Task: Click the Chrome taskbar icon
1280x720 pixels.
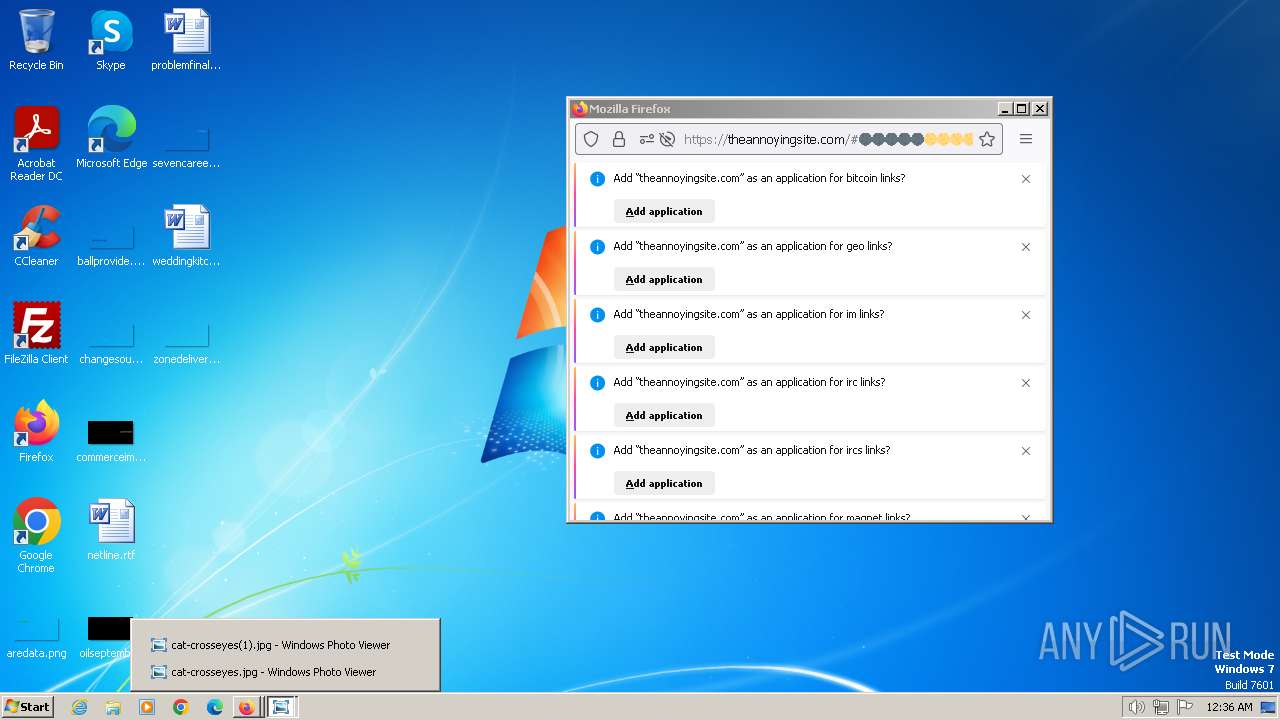Action: 181,707
